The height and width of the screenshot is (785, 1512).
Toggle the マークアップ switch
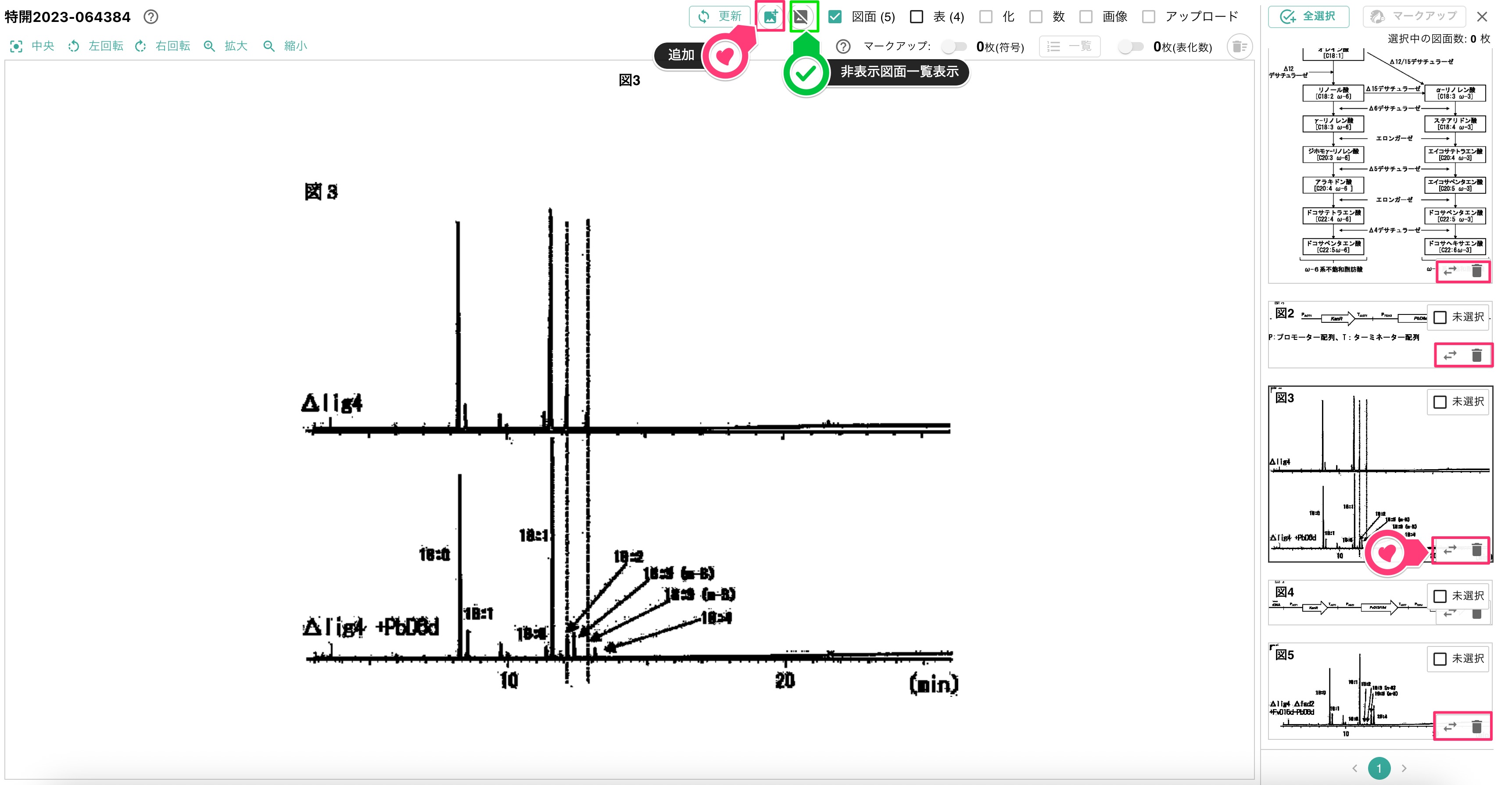pos(954,46)
